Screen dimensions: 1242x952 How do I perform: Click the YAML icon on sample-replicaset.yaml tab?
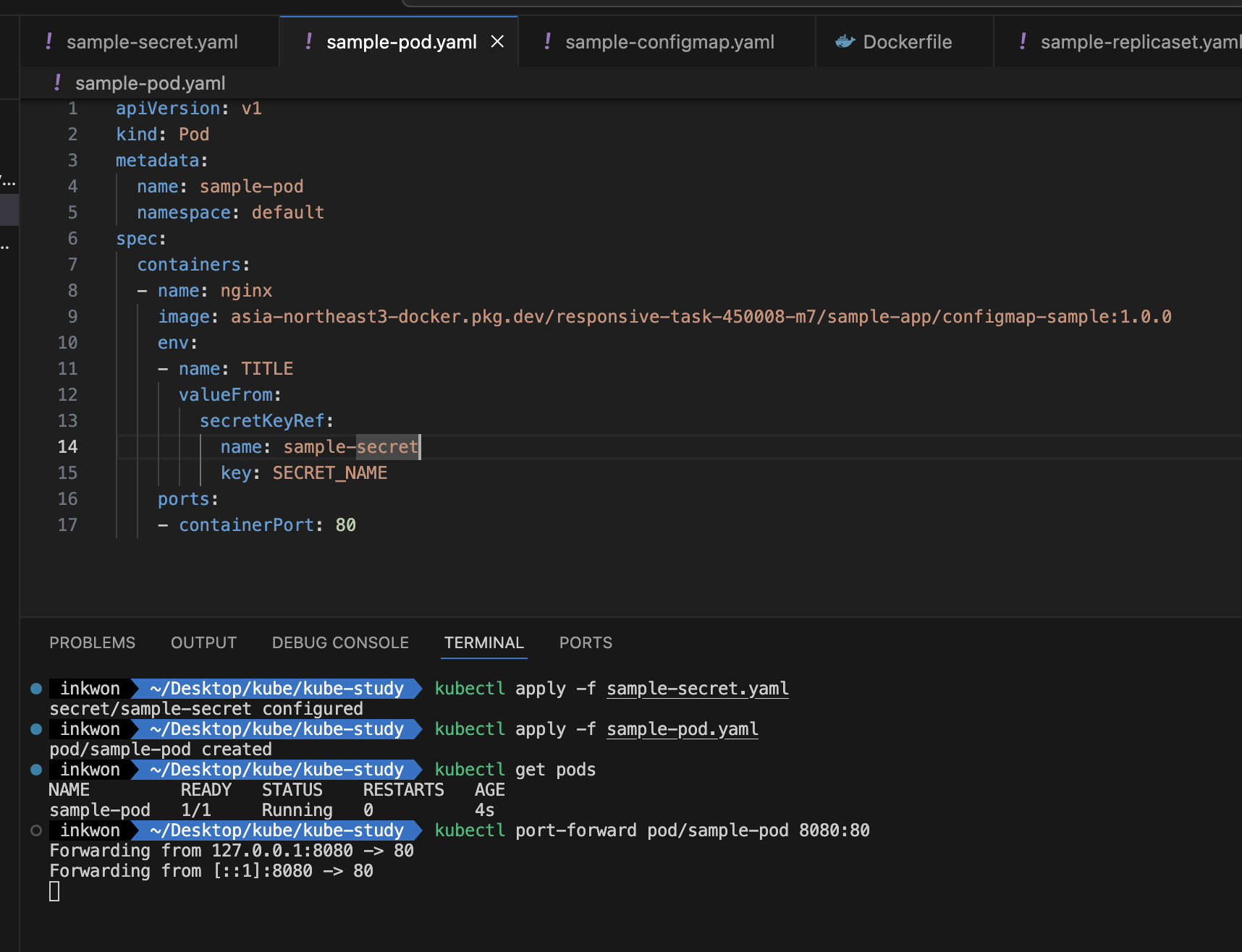[1023, 42]
